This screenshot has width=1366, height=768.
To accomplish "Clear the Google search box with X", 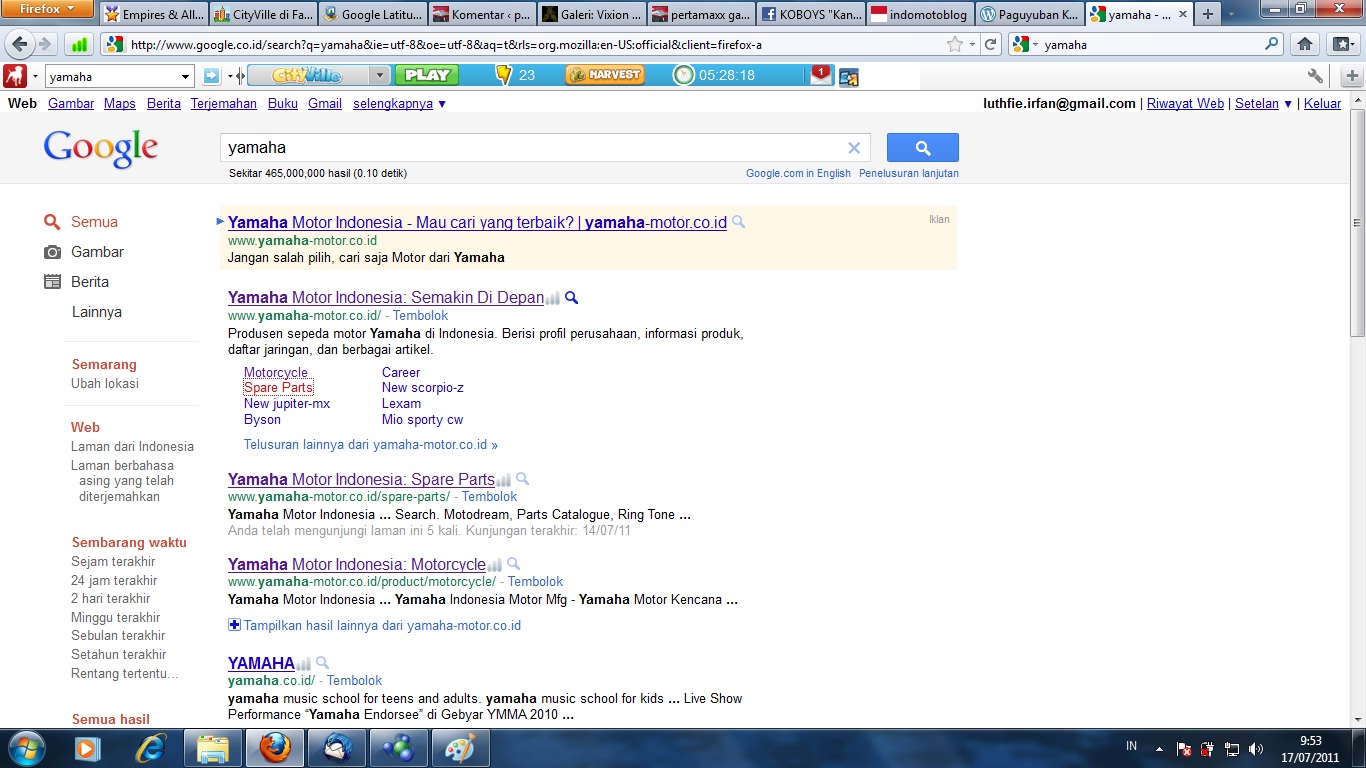I will pos(854,148).
